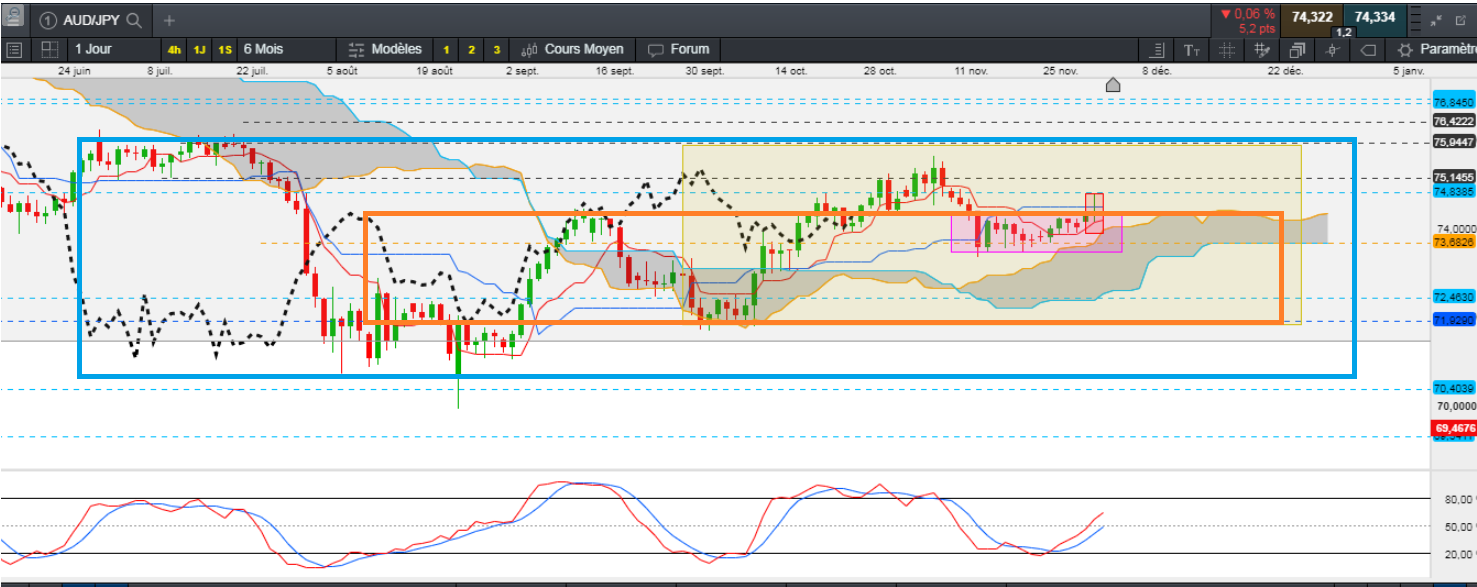The image size is (1477, 587).
Task: Click the 24 juin date label
Action: [x=75, y=71]
